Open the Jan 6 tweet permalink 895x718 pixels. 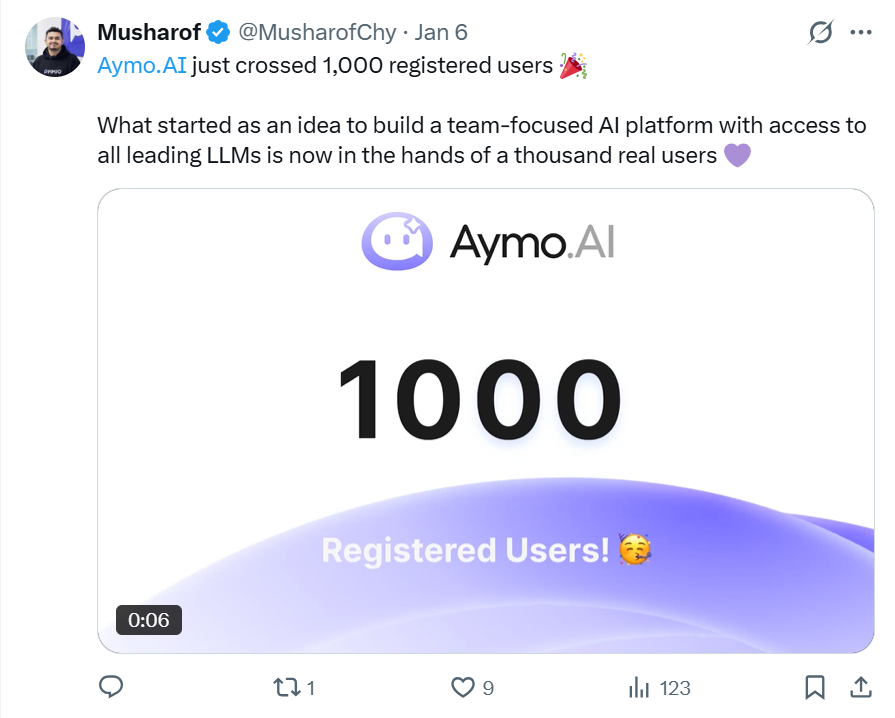pyautogui.click(x=441, y=31)
